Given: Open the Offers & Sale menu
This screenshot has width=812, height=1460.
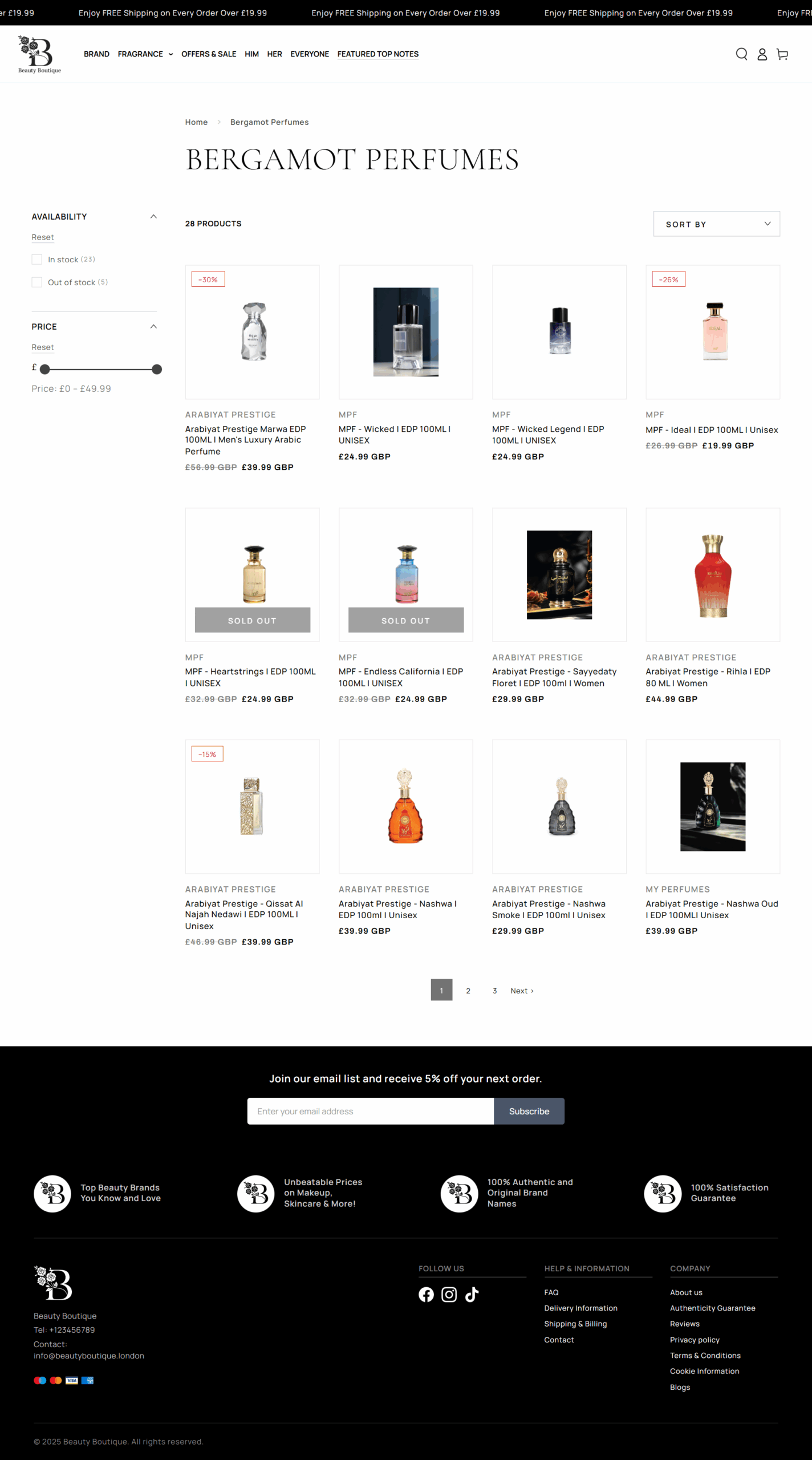Looking at the screenshot, I should 209,54.
